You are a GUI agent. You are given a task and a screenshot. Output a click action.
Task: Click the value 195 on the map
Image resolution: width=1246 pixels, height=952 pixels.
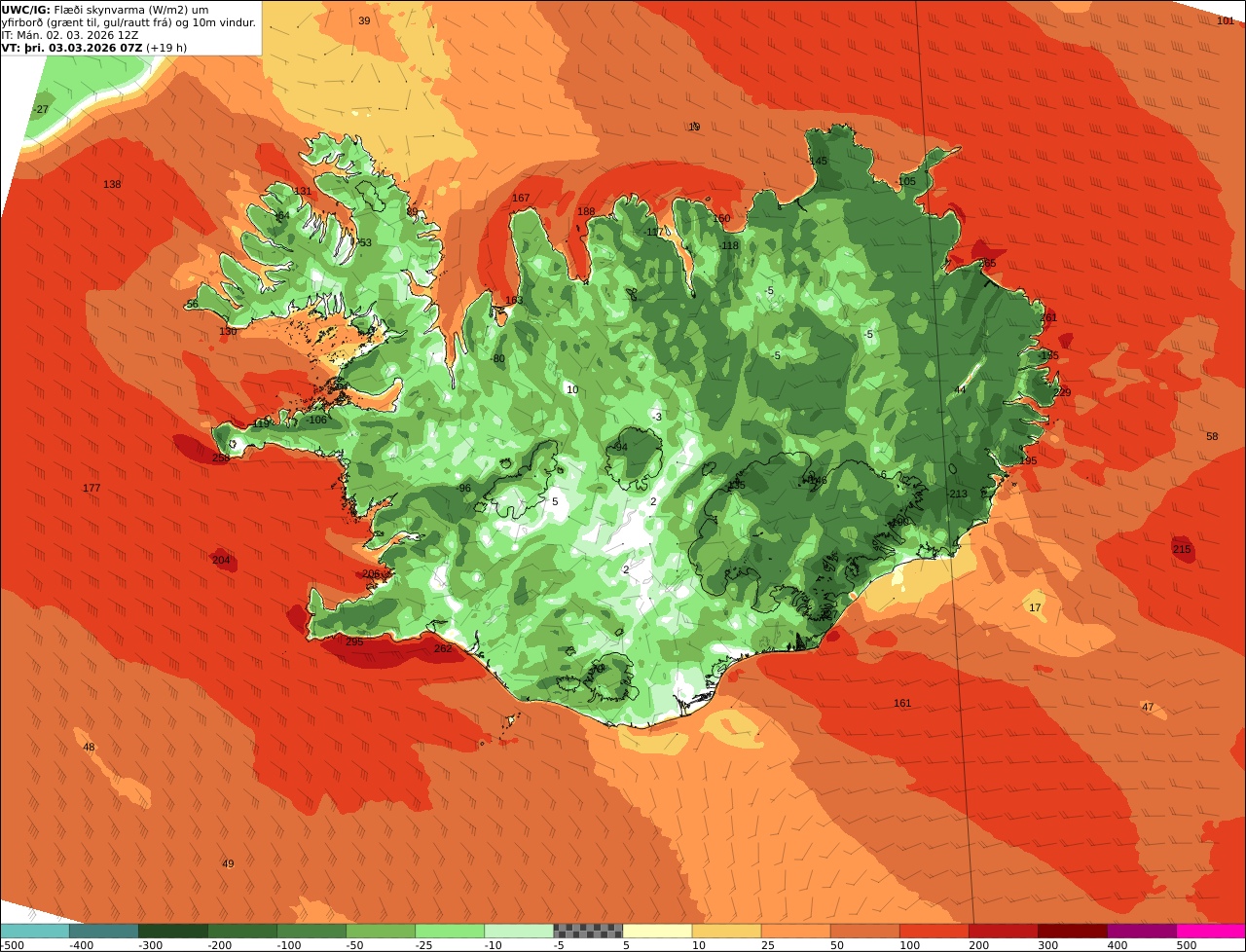tap(1028, 460)
